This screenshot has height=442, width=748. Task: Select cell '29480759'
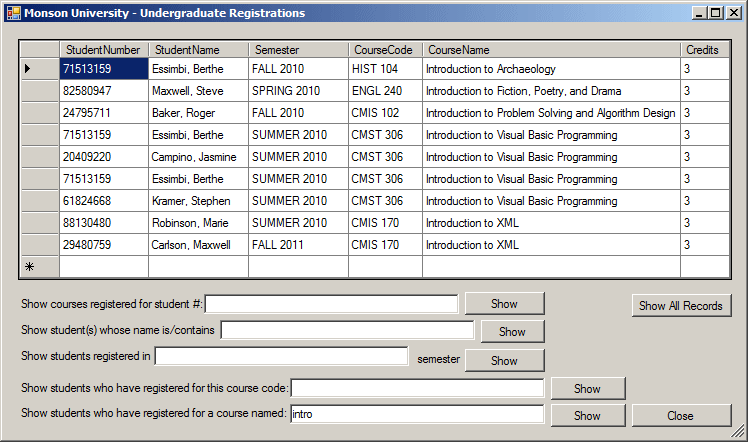pyautogui.click(x=104, y=245)
